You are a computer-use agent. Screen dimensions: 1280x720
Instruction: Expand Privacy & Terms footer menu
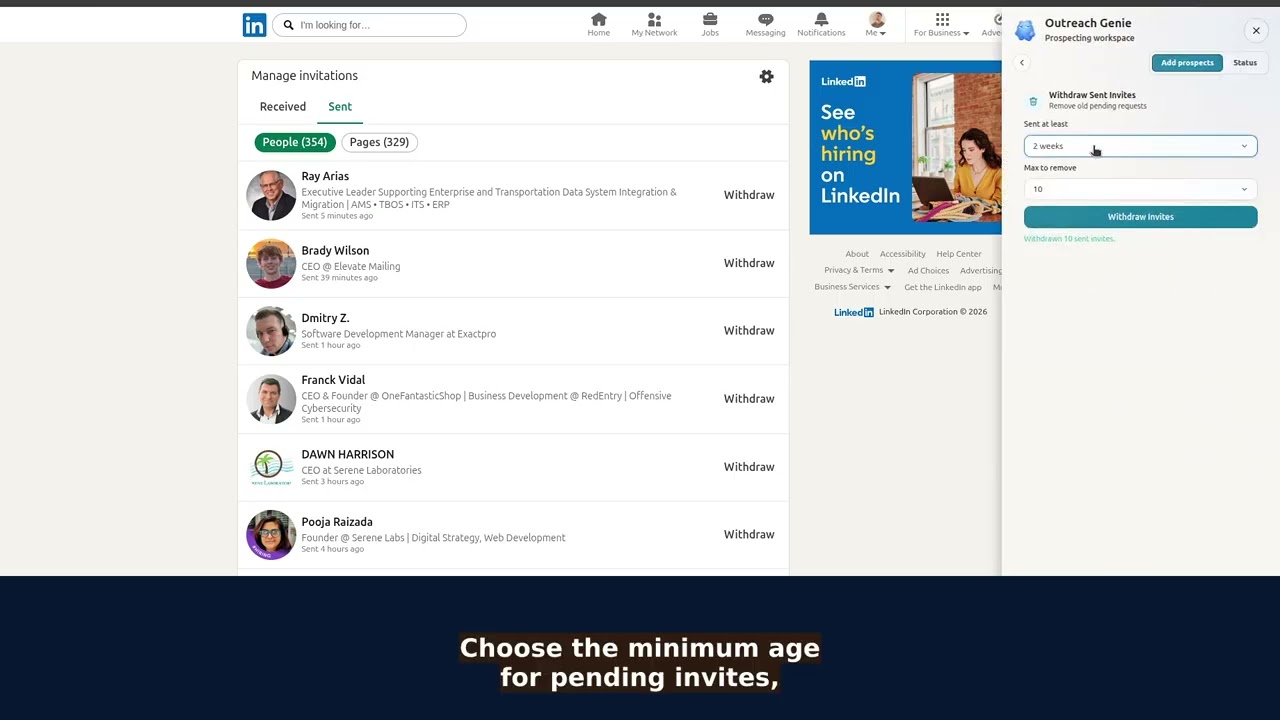859,270
